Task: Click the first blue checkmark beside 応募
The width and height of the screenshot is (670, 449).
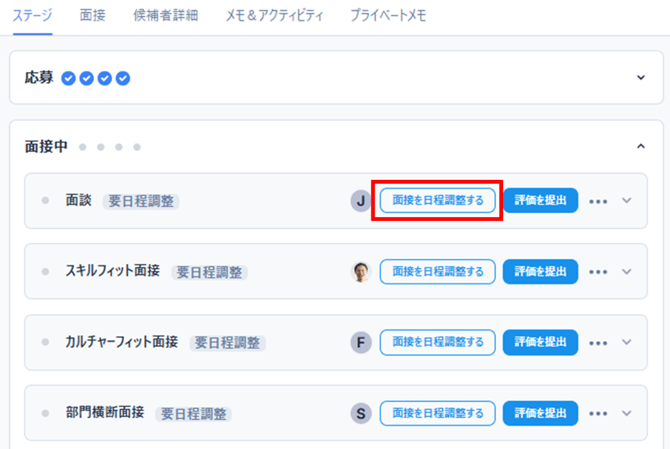Action: click(x=69, y=78)
